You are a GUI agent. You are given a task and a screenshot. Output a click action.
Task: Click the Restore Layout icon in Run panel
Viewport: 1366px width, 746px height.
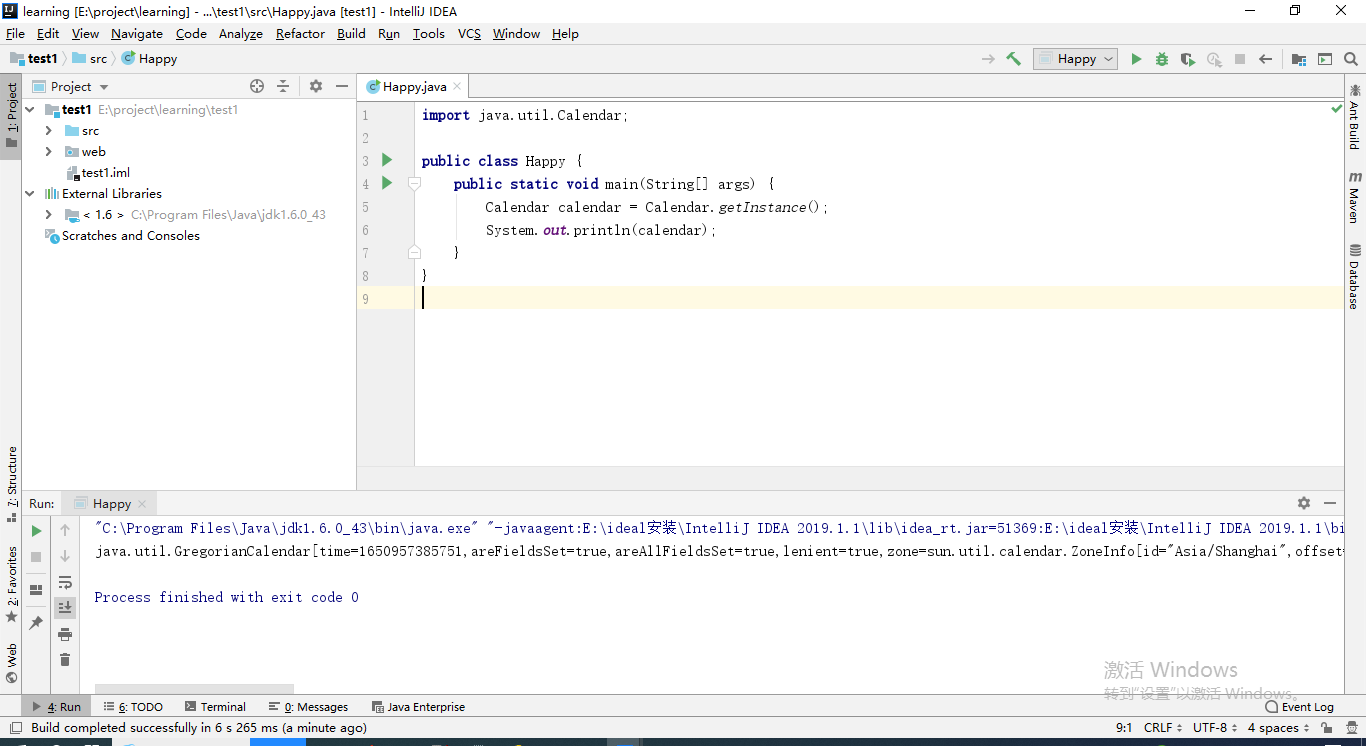click(36, 590)
